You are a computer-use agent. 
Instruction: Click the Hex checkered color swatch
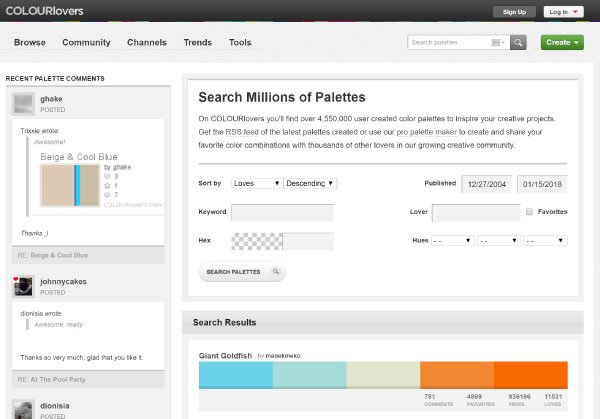coord(257,241)
